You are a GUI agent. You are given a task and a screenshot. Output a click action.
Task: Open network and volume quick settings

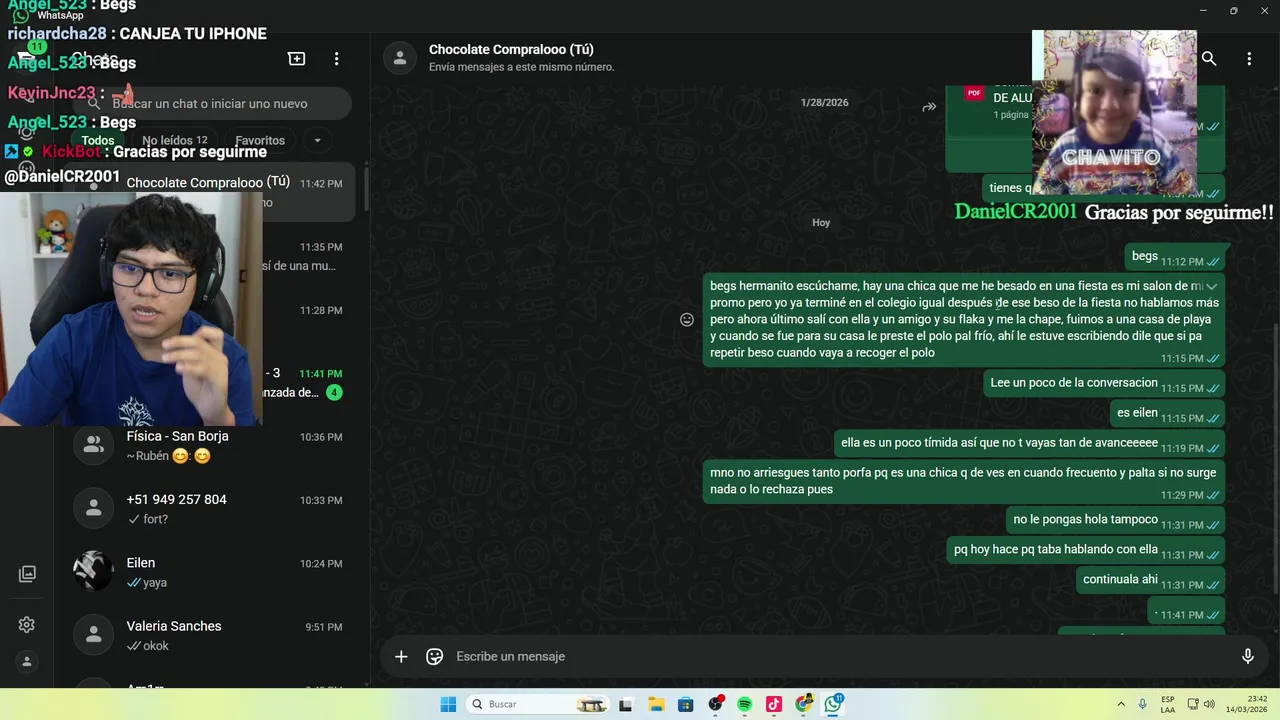1201,704
